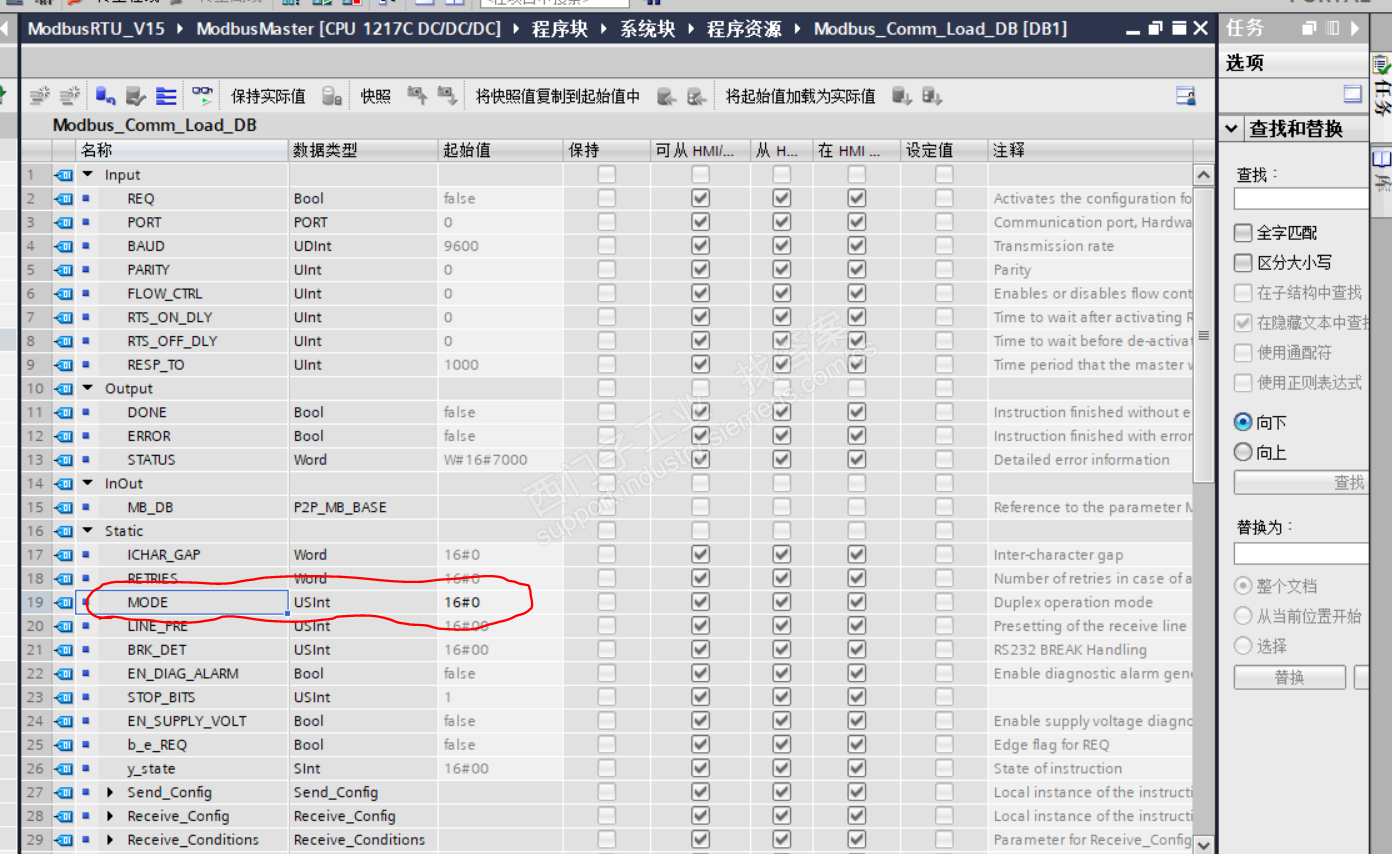Click the tag icon in the MODE row
This screenshot has width=1392, height=854.
coord(64,602)
